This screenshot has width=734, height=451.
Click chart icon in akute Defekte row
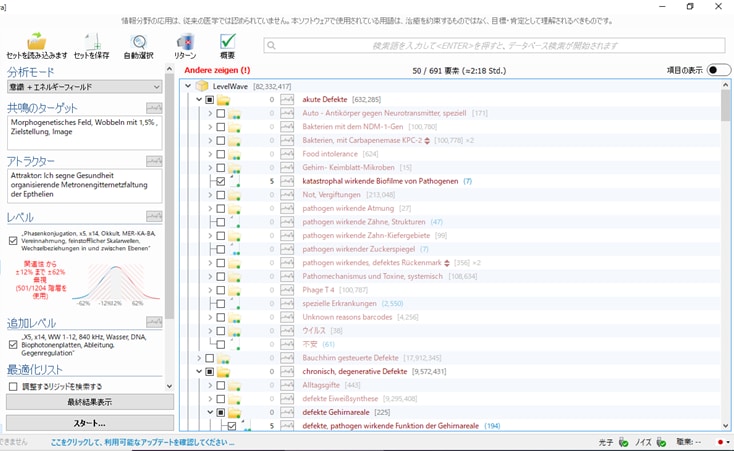pos(287,99)
